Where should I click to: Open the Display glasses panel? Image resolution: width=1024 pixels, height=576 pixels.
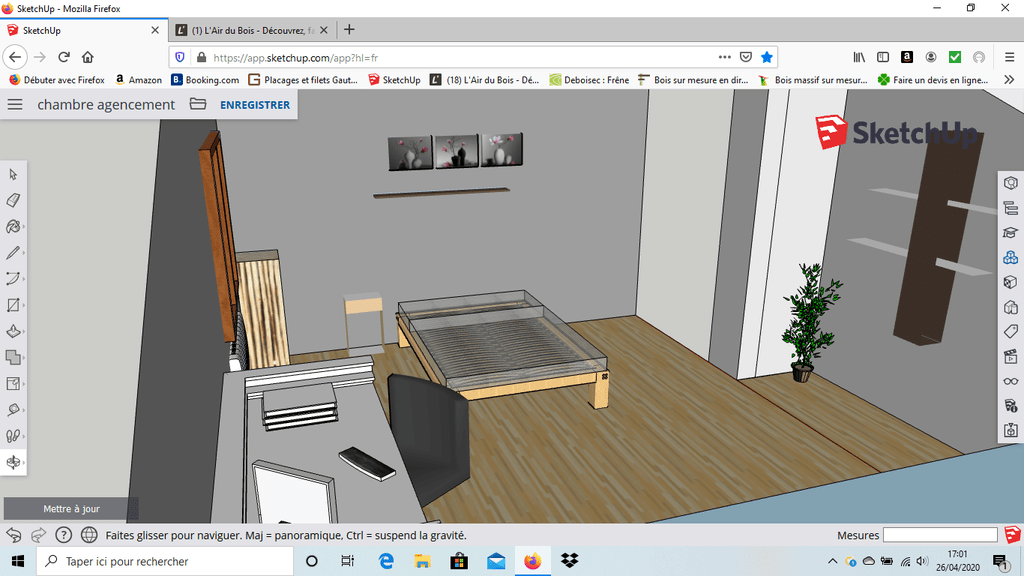[1011, 381]
